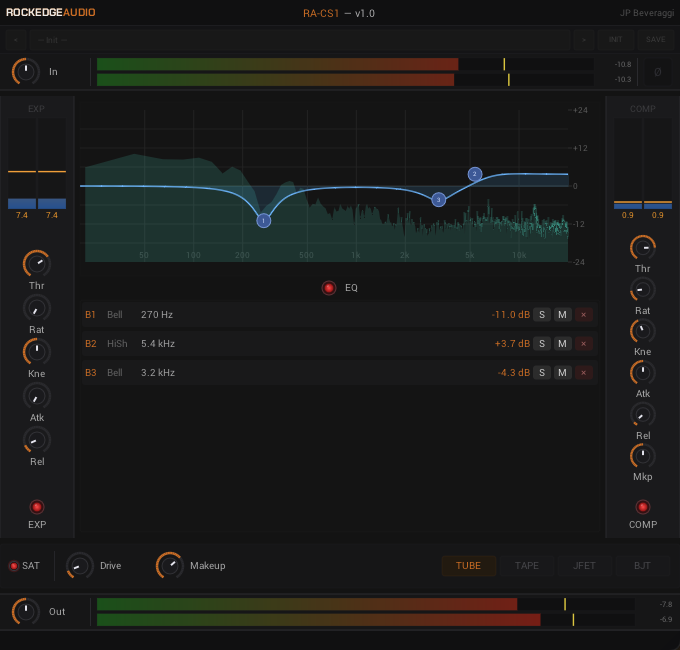Remove band B1 with its X button
Screen dimensions: 680x650
[x=584, y=315]
